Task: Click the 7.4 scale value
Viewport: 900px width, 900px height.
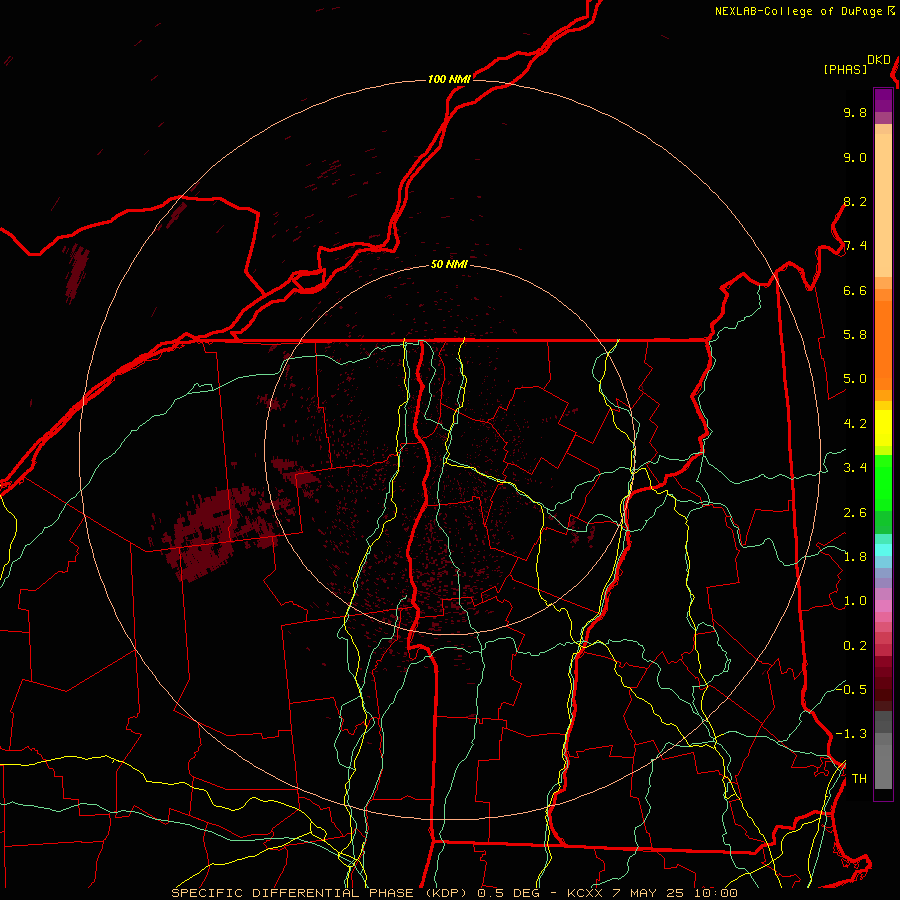Action: click(855, 246)
